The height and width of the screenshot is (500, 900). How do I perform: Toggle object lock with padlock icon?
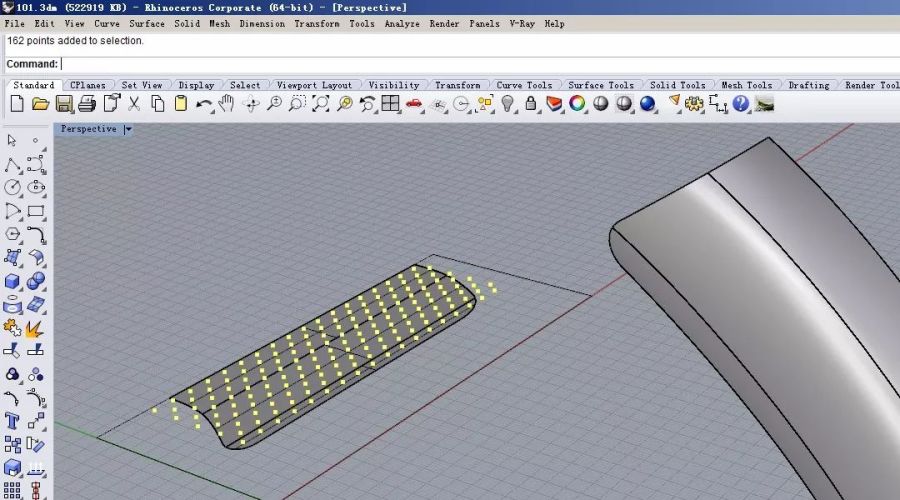tap(530, 103)
